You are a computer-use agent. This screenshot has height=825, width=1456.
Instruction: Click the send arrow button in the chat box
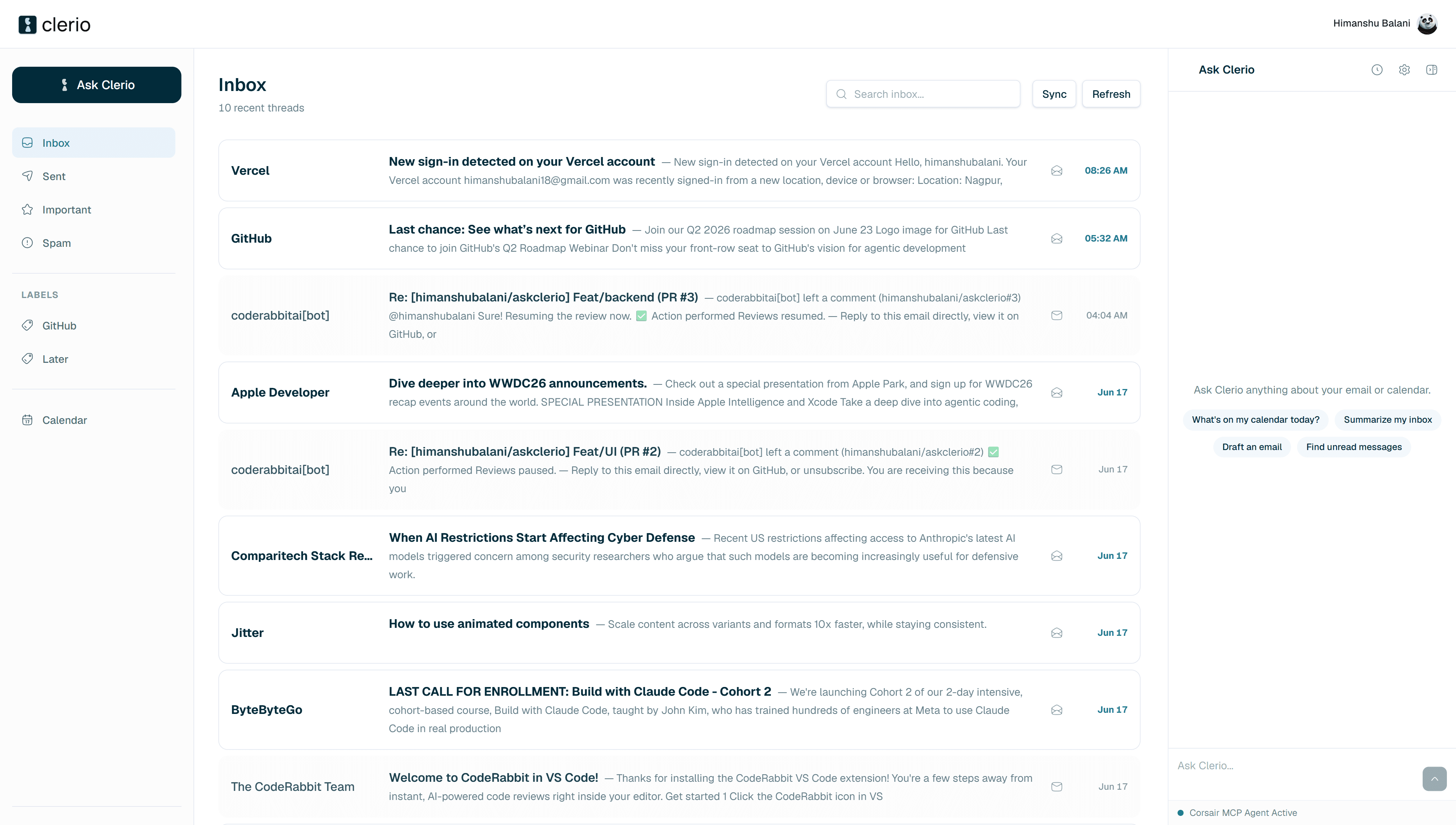click(x=1434, y=778)
